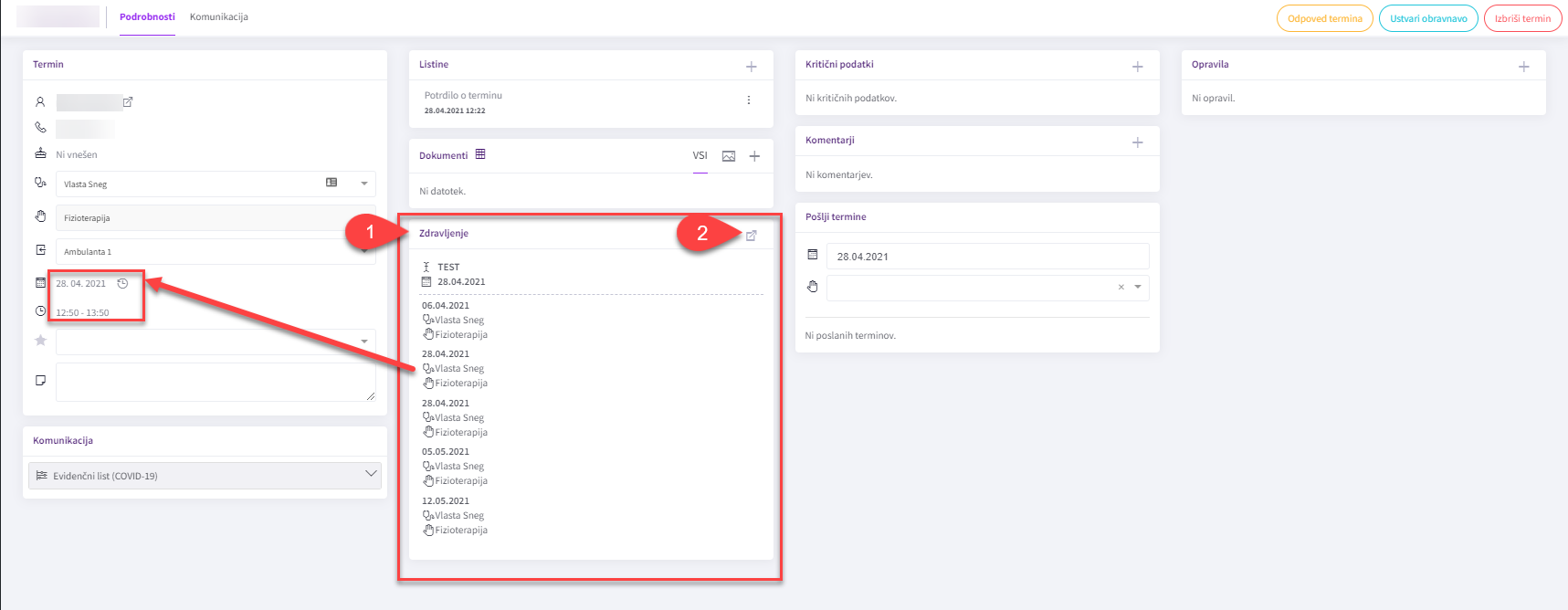
Task: Open service dropdown in Pošlji termine
Action: pyautogui.click(x=1138, y=287)
